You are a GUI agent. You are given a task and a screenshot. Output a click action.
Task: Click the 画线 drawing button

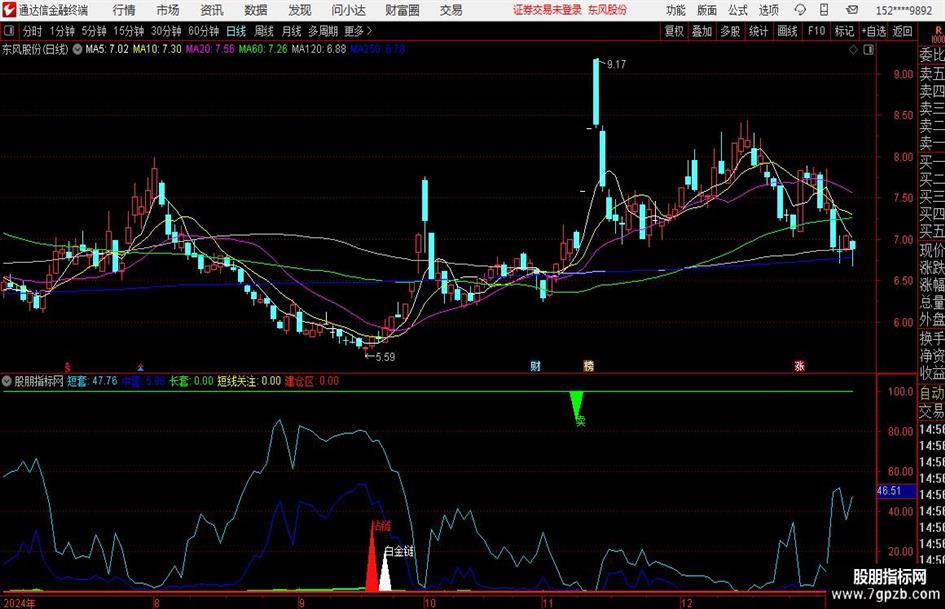tap(787, 31)
